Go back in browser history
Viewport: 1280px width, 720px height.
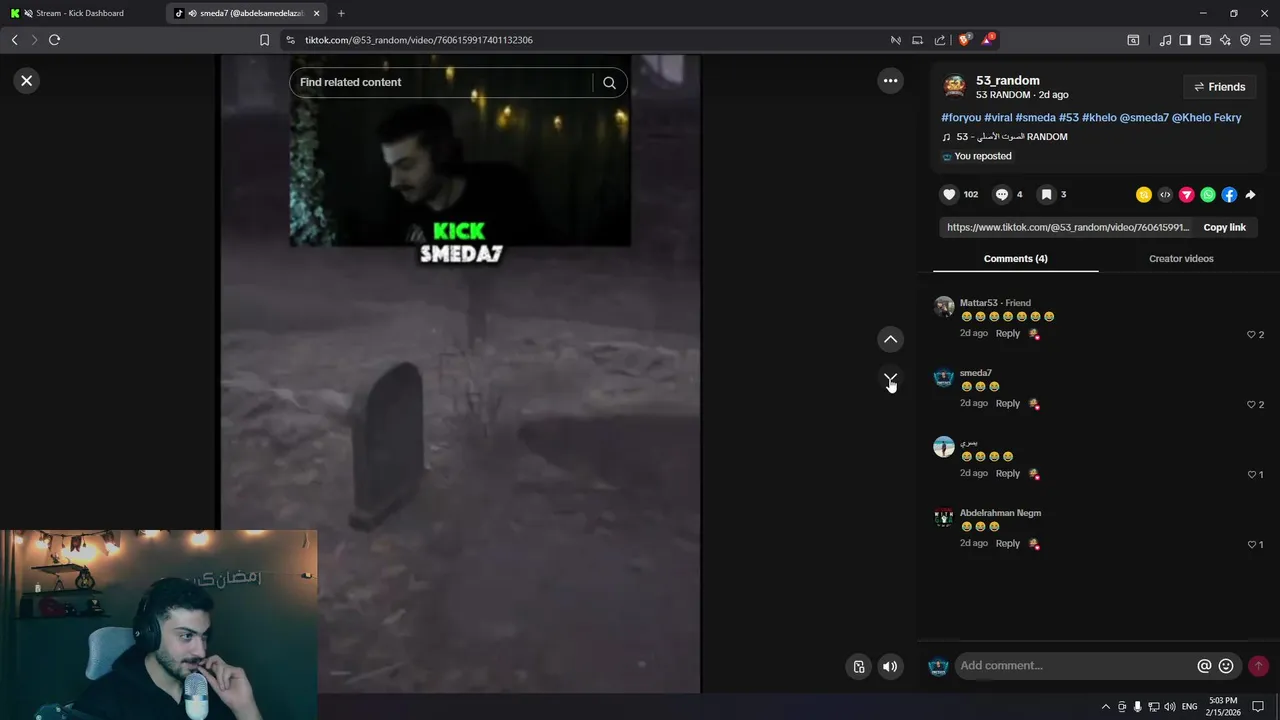click(x=14, y=40)
